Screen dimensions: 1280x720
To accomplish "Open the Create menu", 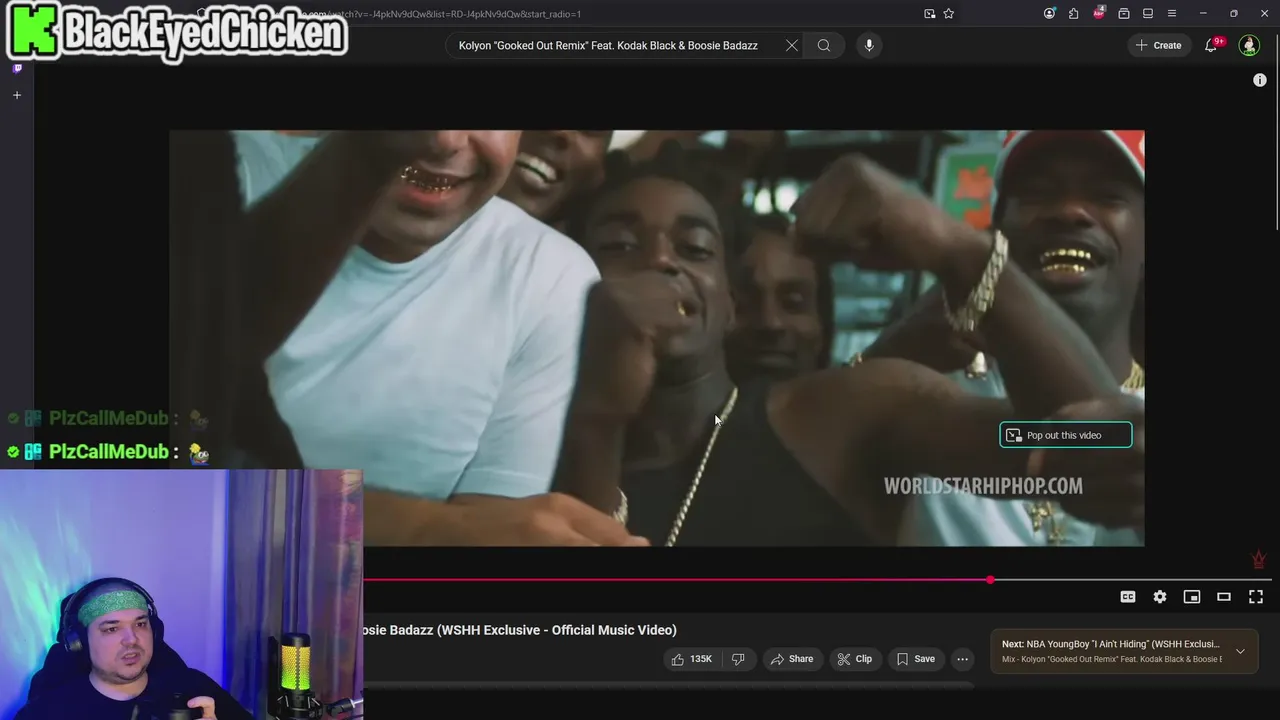I will pyautogui.click(x=1158, y=45).
